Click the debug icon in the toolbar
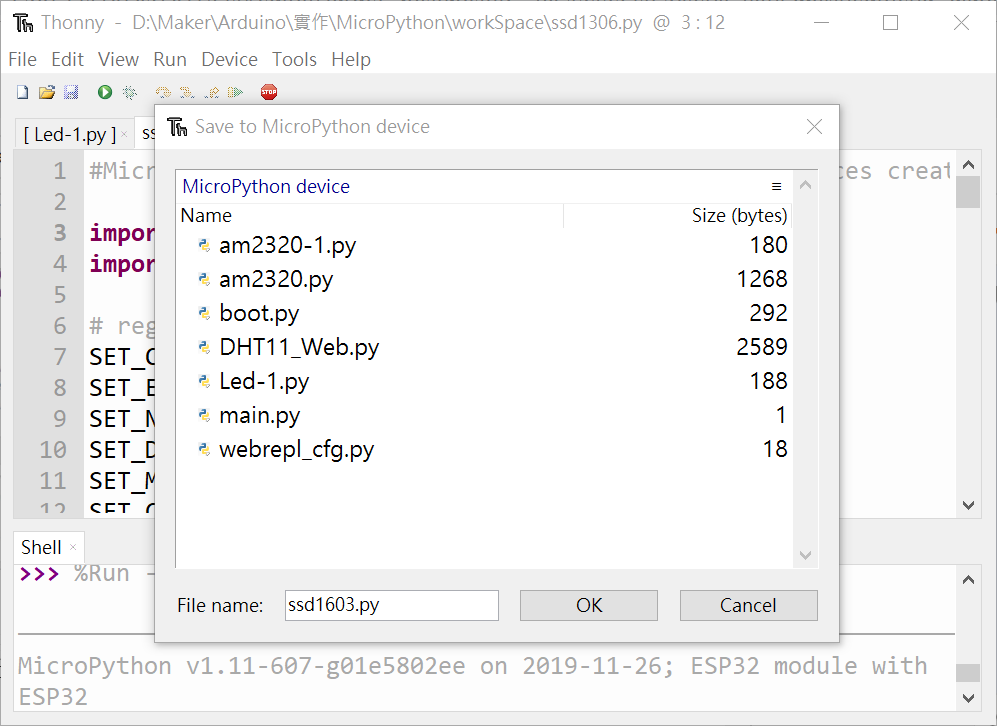Viewport: 997px width, 726px height. pos(130,91)
